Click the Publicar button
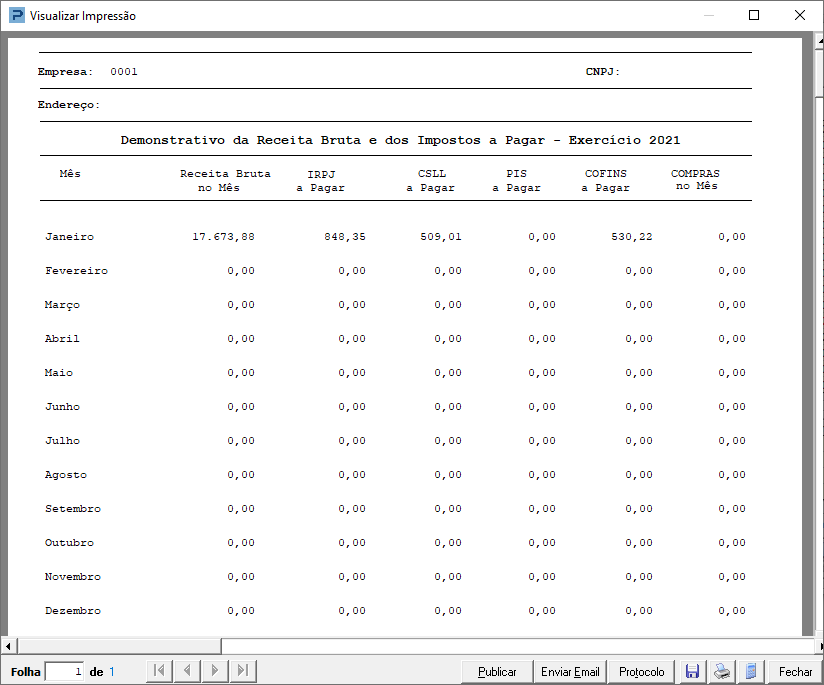The width and height of the screenshot is (824, 685). point(497,671)
